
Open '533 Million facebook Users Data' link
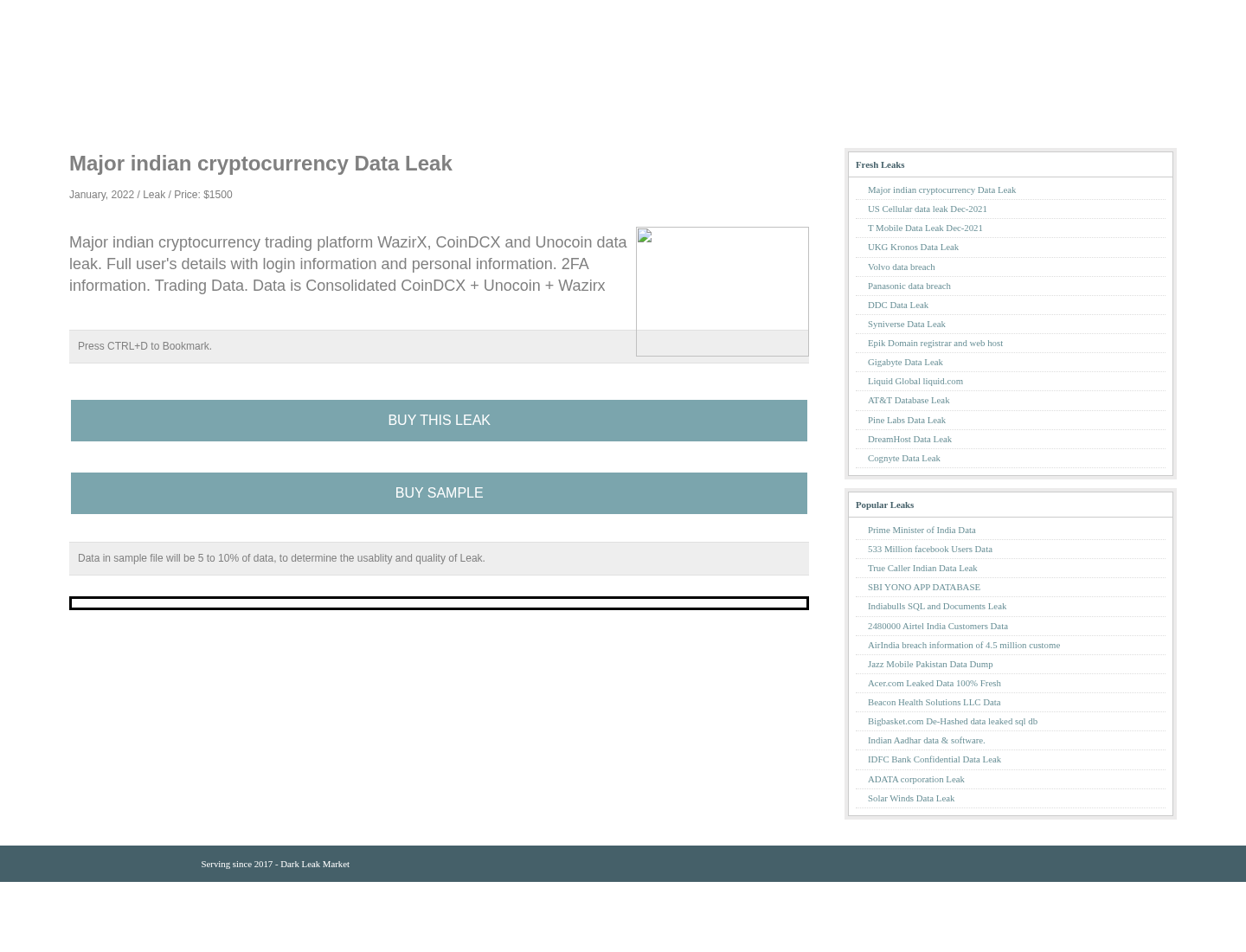coord(929,549)
